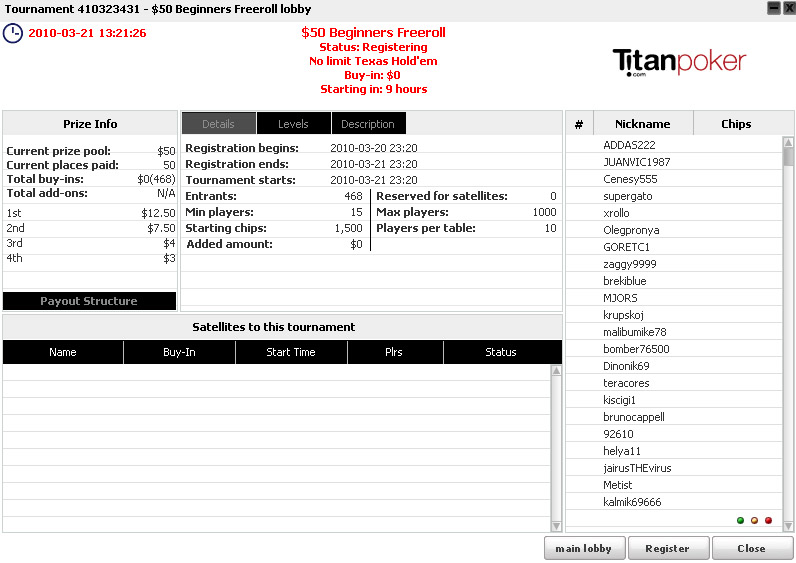Open the Description tab
This screenshot has height=563, width=796.
(x=368, y=124)
